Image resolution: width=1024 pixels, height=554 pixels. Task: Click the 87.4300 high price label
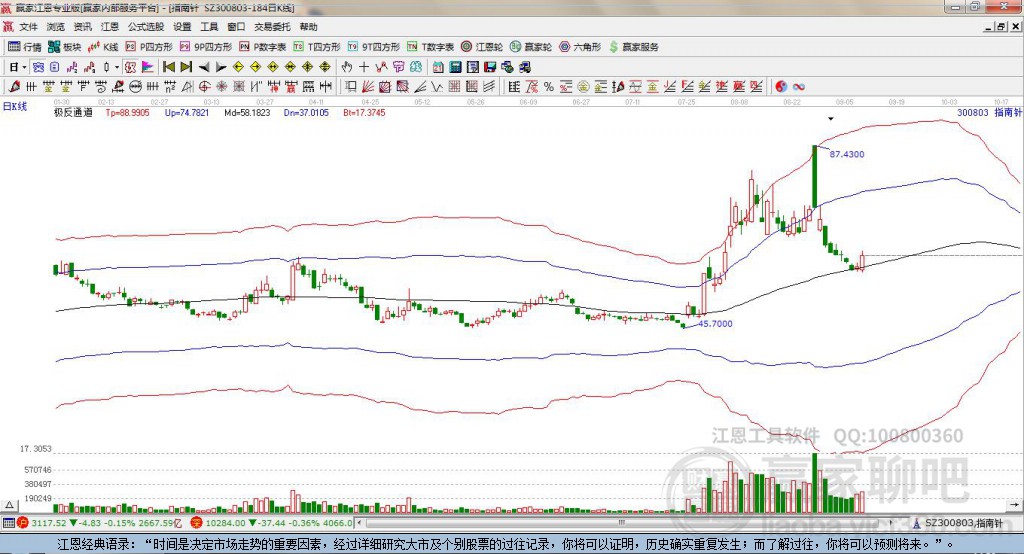tap(847, 154)
